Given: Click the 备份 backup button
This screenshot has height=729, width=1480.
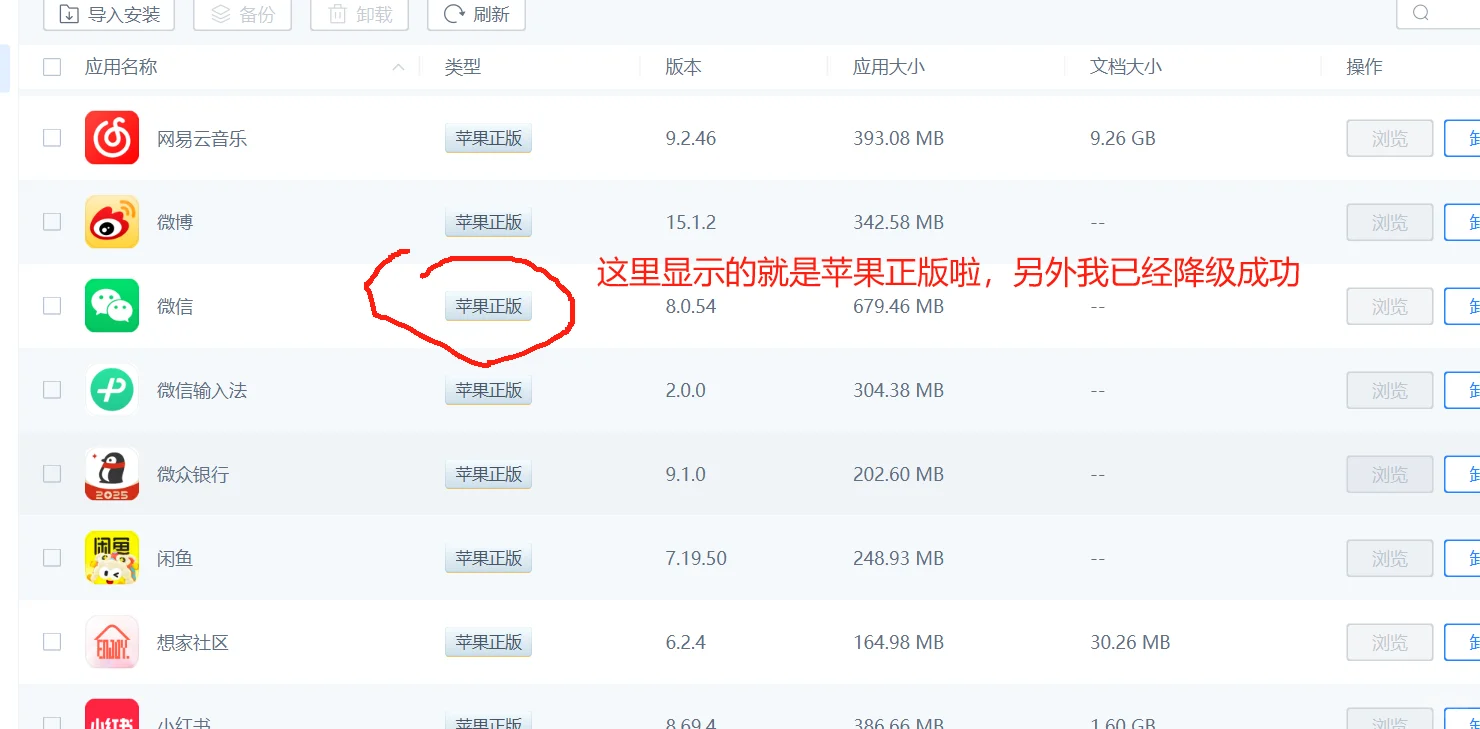Looking at the screenshot, I should [x=242, y=14].
